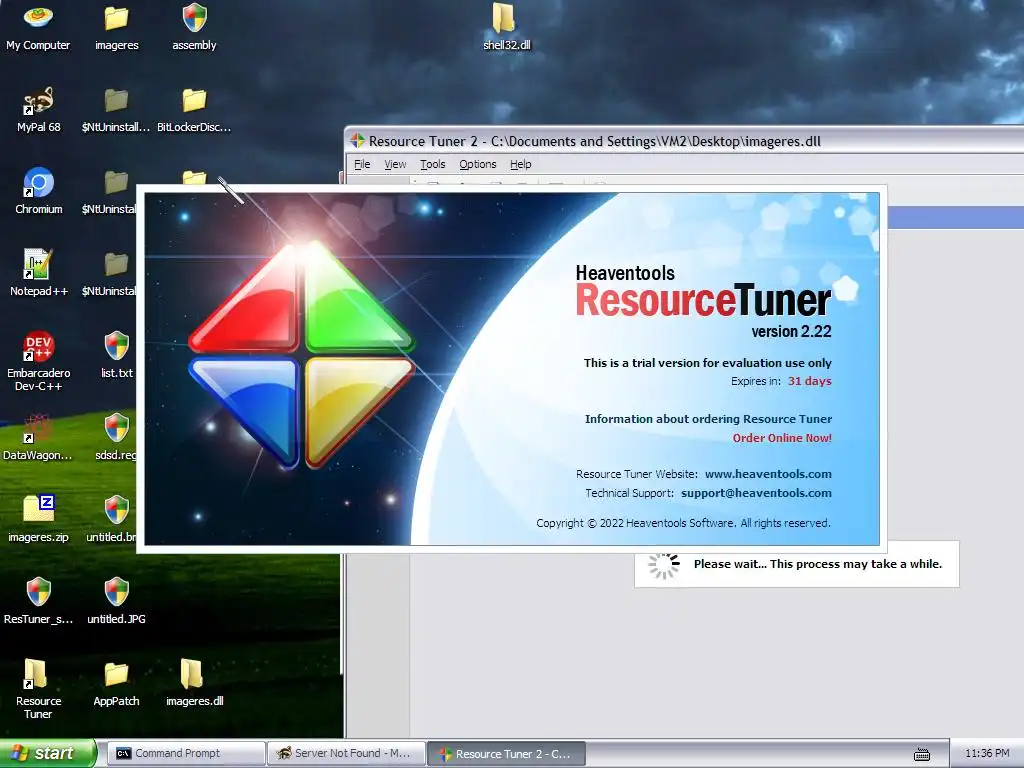Click the Order Online Now! link
Viewport: 1024px width, 768px height.
[782, 438]
